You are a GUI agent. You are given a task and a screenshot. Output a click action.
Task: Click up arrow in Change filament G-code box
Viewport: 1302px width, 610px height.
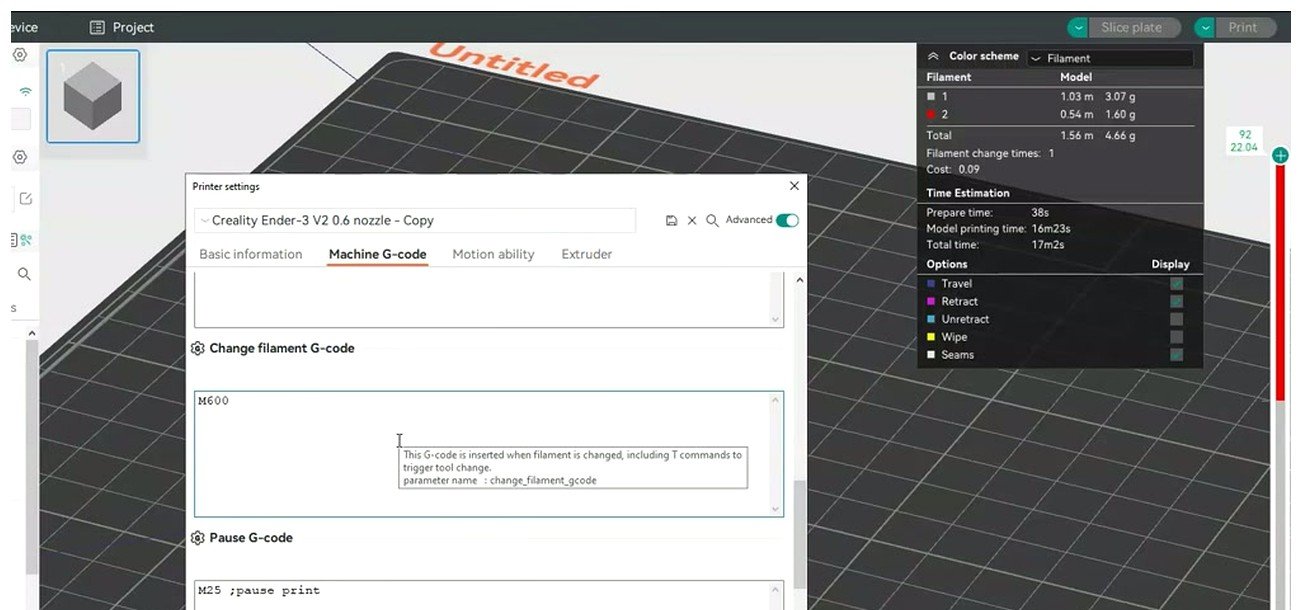click(x=775, y=401)
